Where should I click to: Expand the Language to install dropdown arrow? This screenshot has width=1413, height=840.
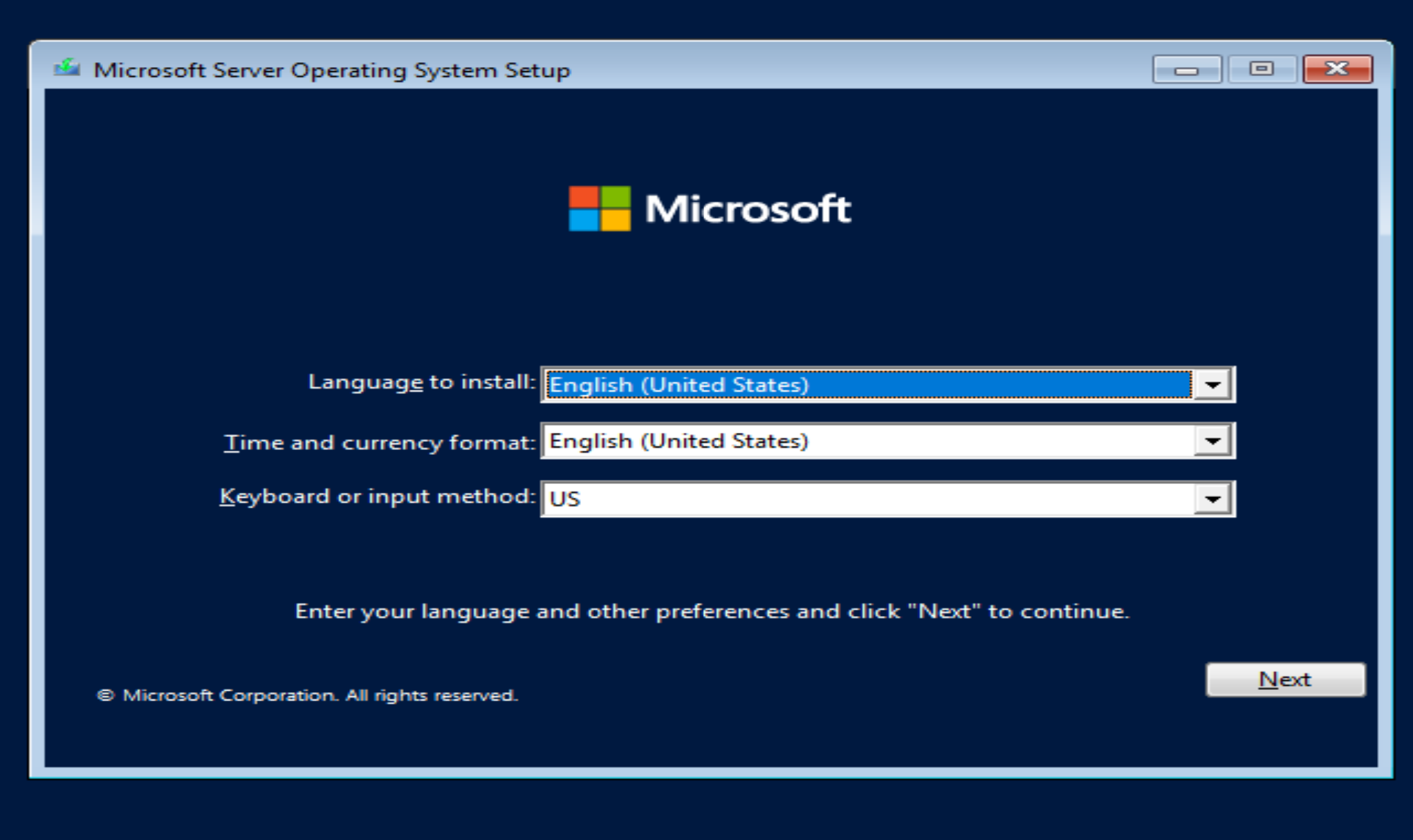pyautogui.click(x=1212, y=385)
